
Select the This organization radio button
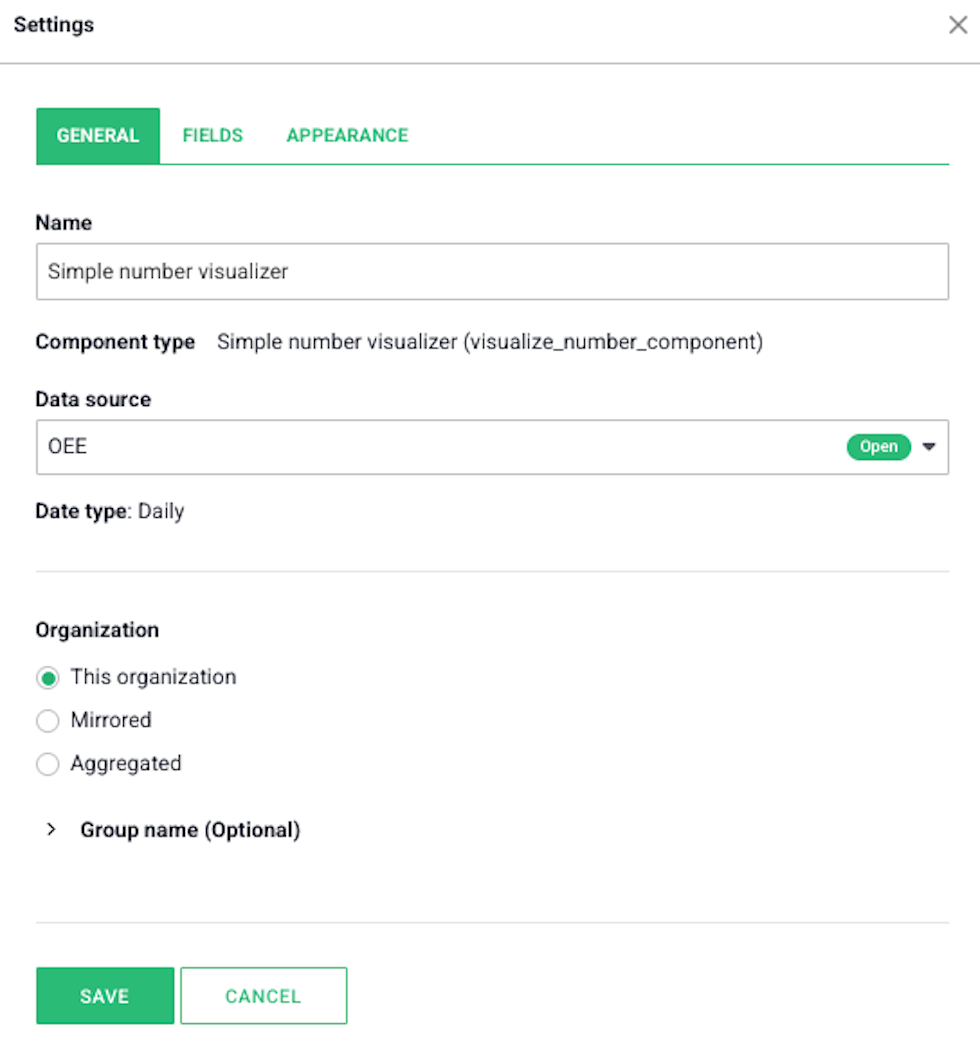48,677
